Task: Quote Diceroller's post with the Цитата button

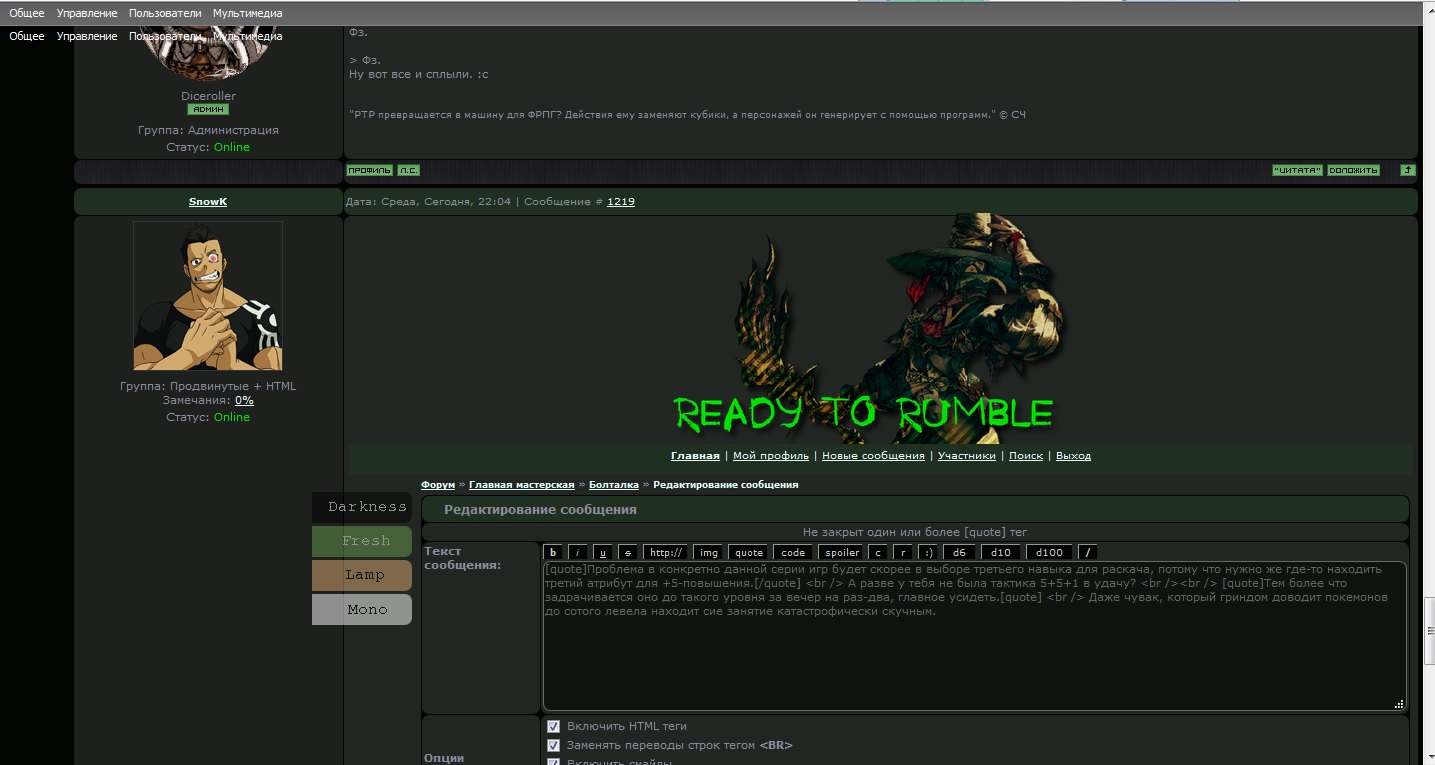Action: pyautogui.click(x=1298, y=170)
